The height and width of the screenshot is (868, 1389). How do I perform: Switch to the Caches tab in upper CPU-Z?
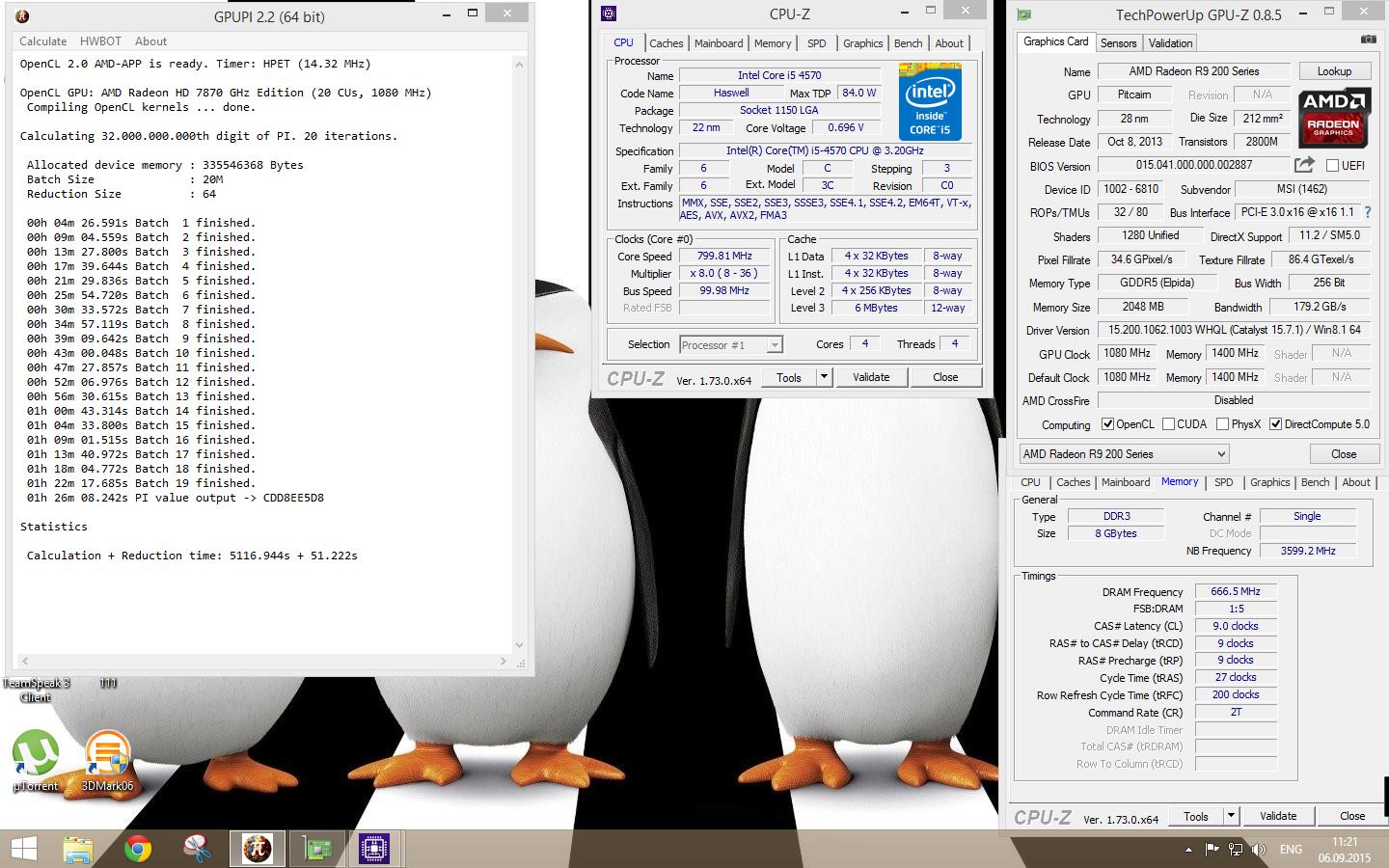[x=666, y=43]
